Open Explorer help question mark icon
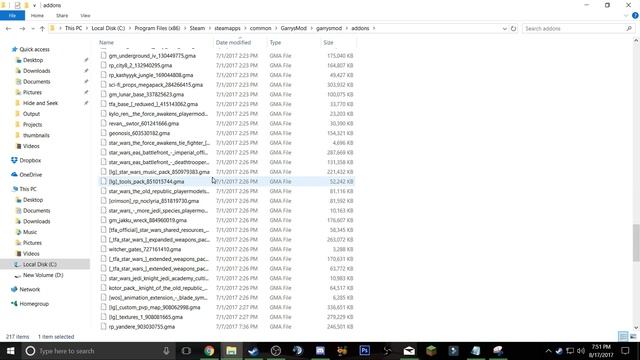Screen dimensions: 640x360 tap(635, 16)
